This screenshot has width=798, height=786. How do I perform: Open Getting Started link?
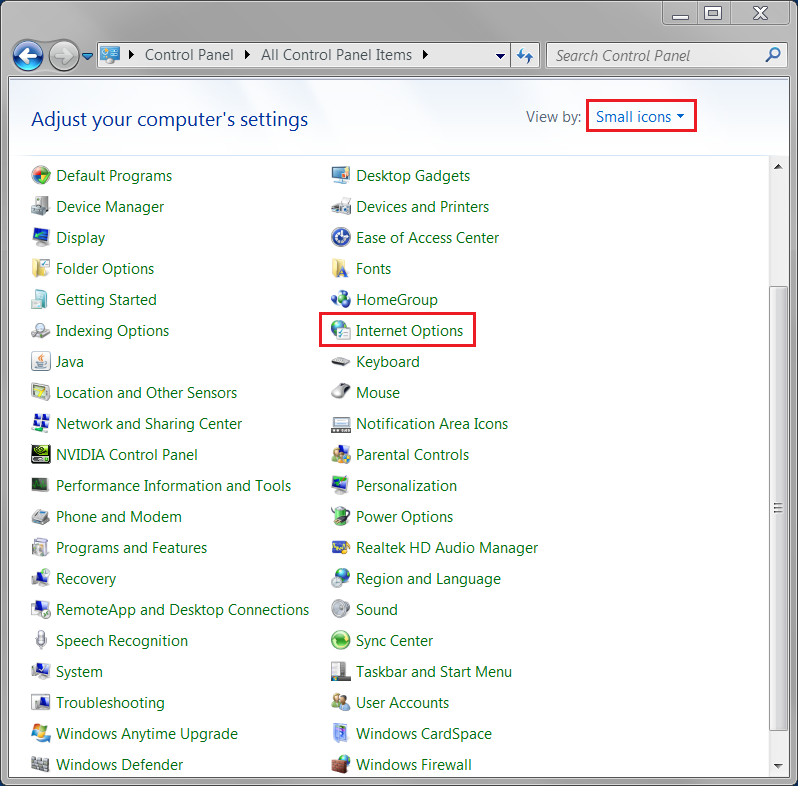pyautogui.click(x=106, y=300)
